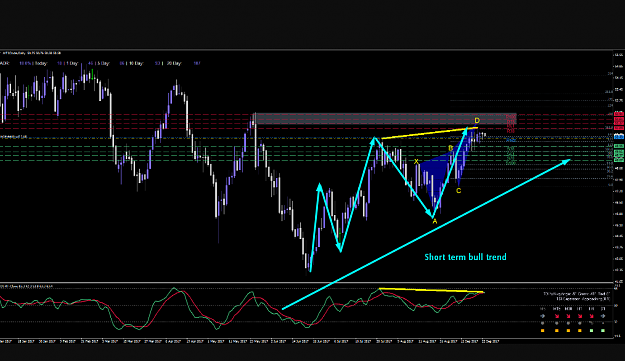625x361 pixels.
Task: Click the D1 sideways trend arrow in dashboard
Action: pos(603,316)
